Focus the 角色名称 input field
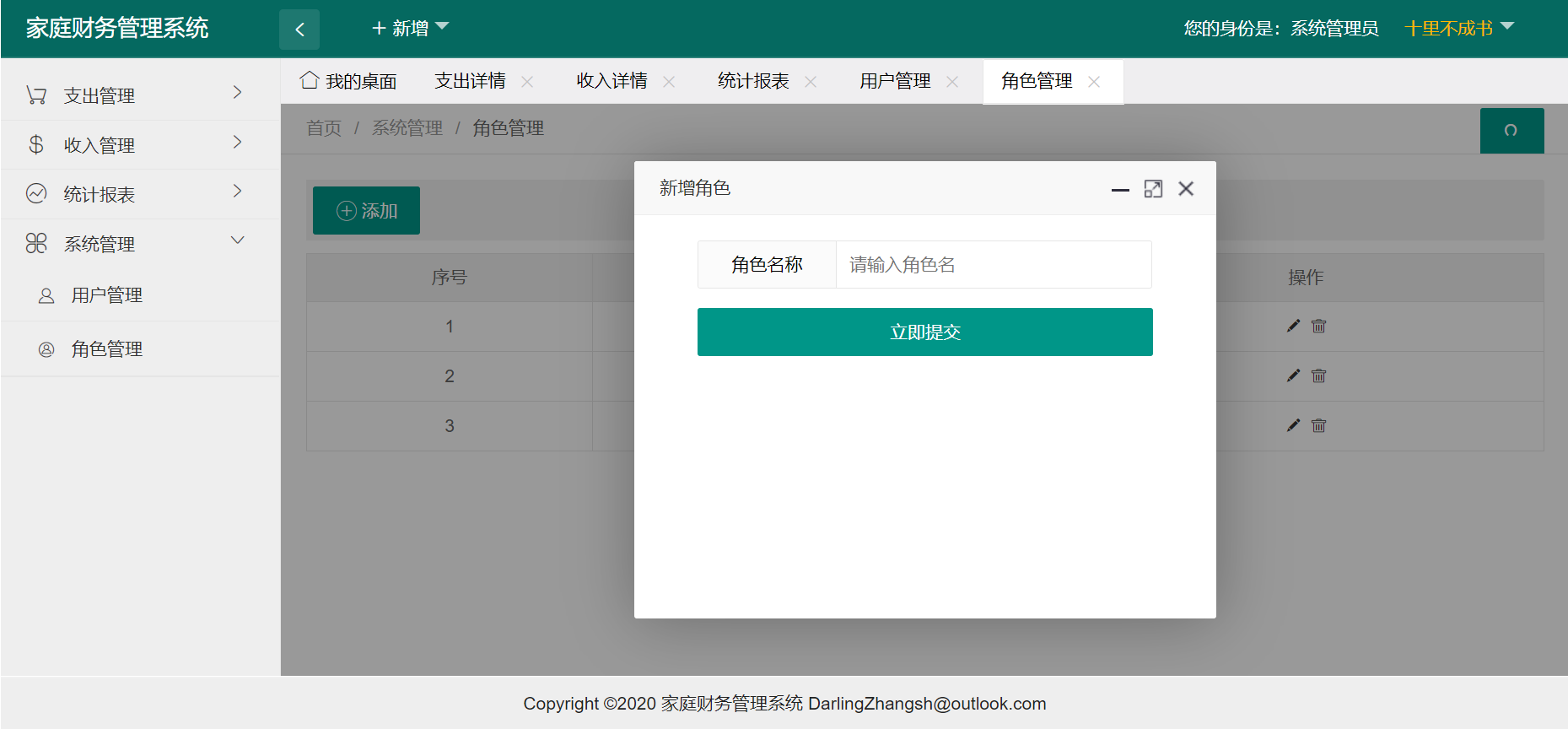The height and width of the screenshot is (729, 1568). [x=993, y=265]
